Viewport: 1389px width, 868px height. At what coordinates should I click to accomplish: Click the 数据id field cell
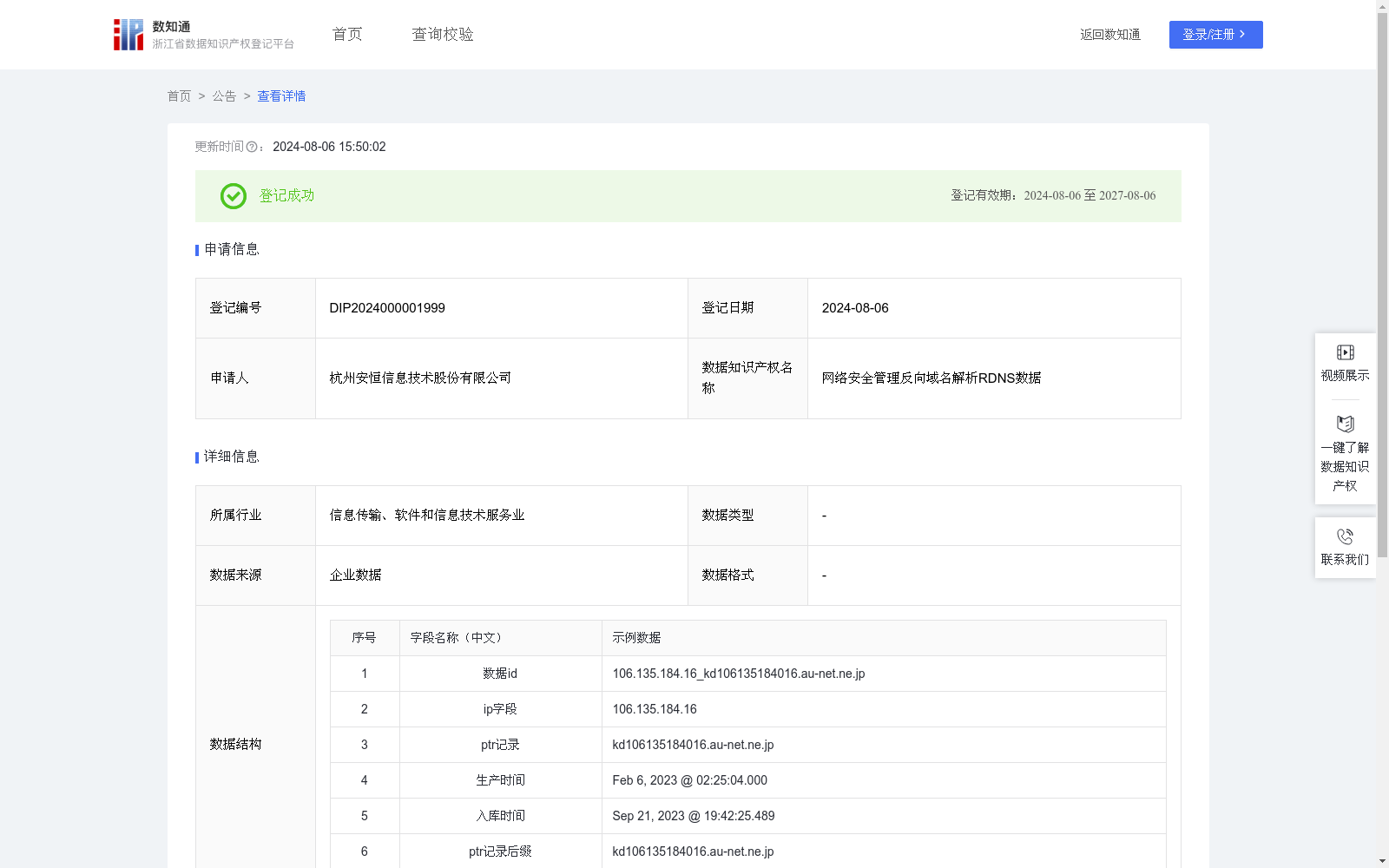(500, 674)
